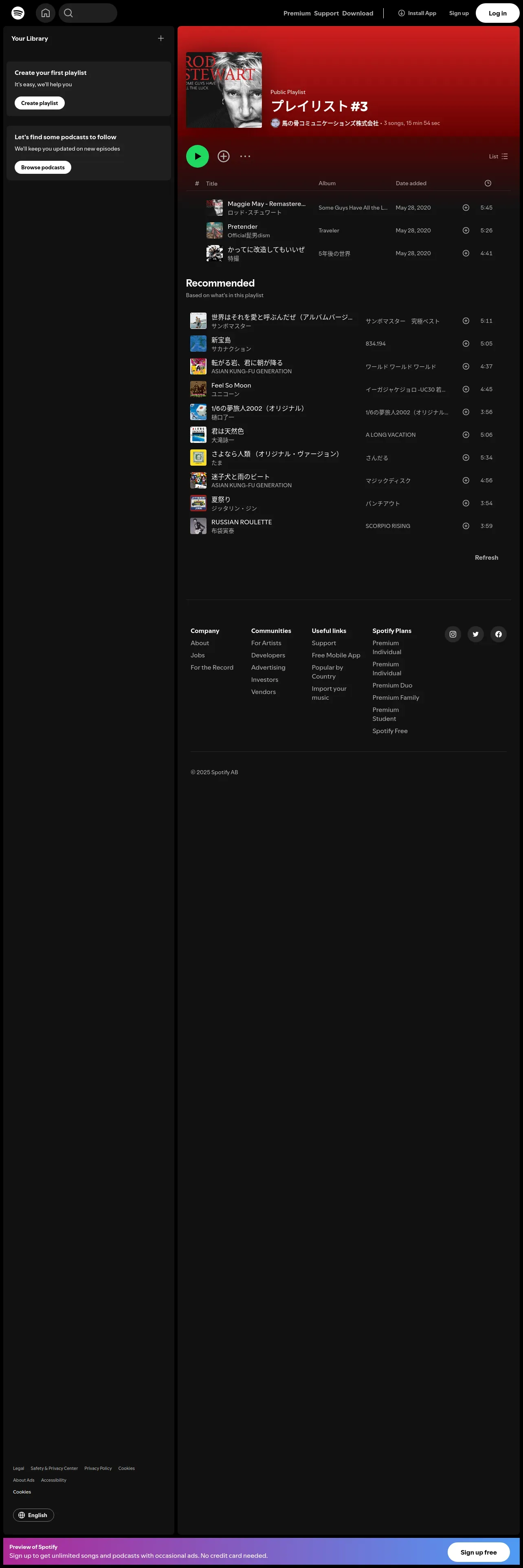The image size is (523, 1568).
Task: Add 新宝島 track via plus icon
Action: pos(466,344)
